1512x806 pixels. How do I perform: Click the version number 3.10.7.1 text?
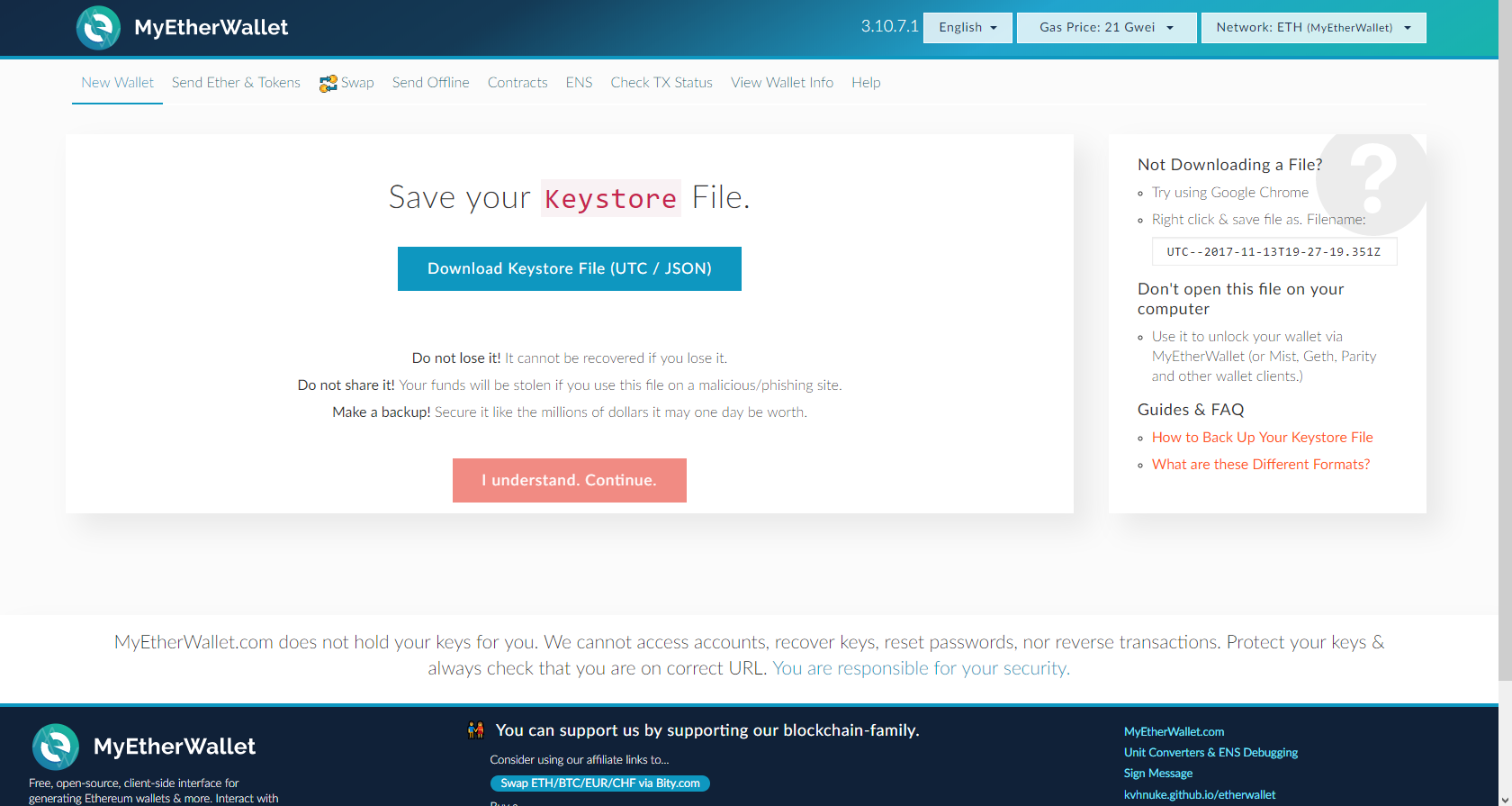889,26
